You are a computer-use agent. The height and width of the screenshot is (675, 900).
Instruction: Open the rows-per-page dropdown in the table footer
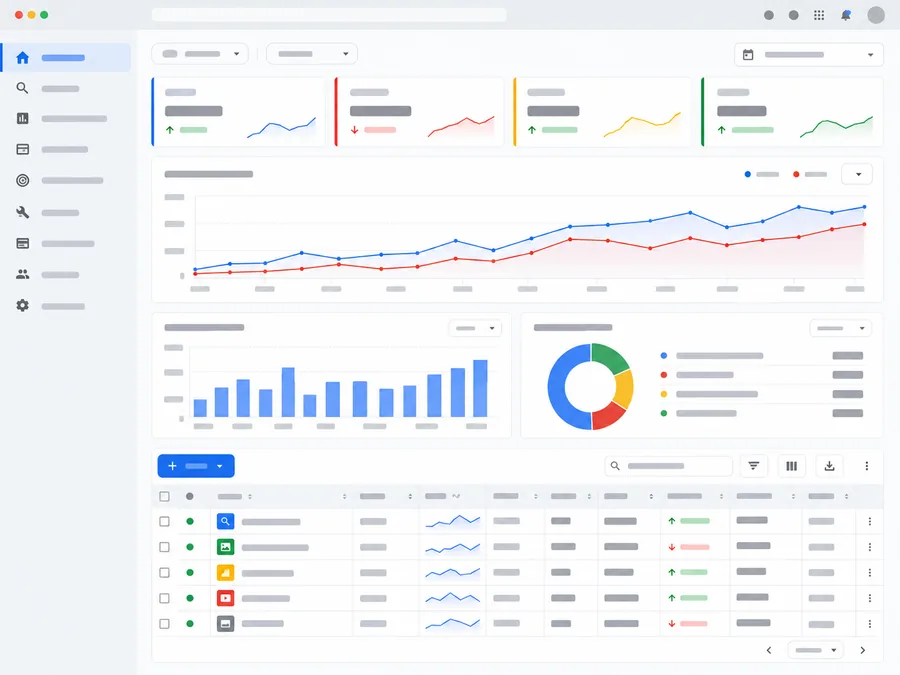click(x=816, y=650)
